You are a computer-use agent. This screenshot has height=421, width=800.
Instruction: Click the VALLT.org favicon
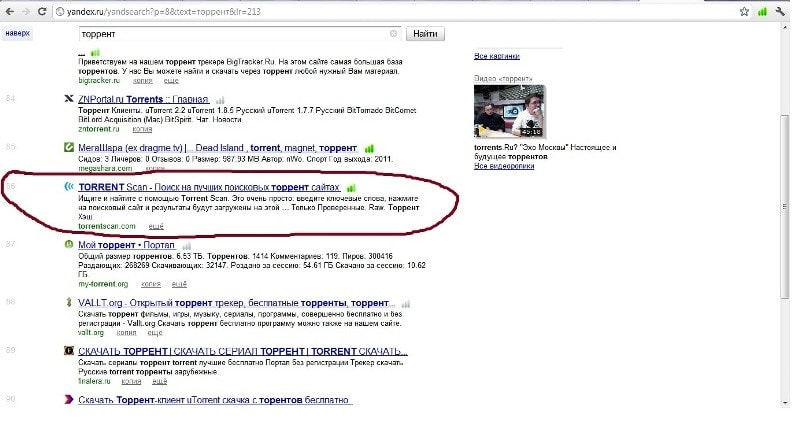pyautogui.click(x=69, y=302)
